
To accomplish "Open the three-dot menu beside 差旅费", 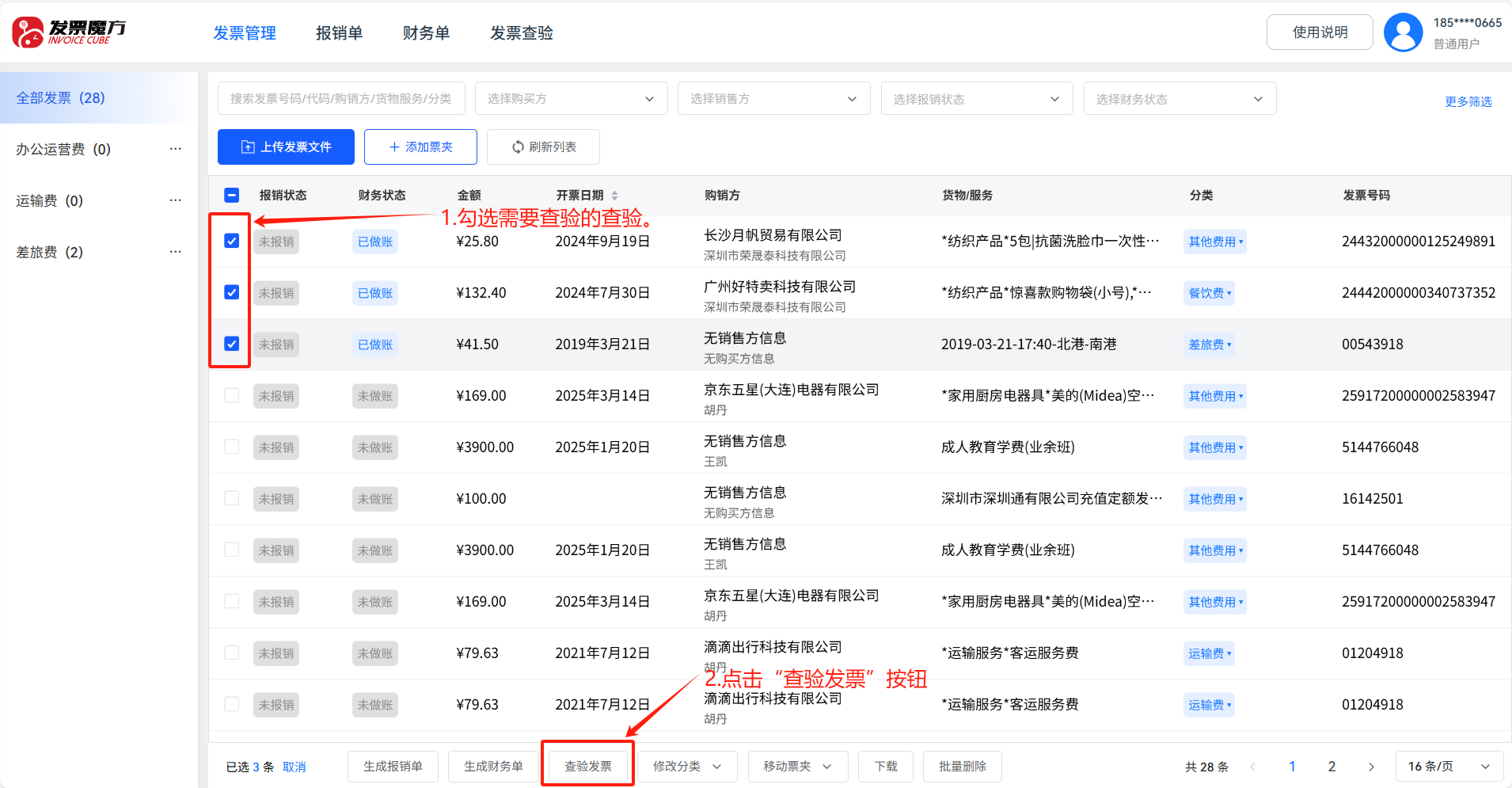I will click(x=175, y=252).
